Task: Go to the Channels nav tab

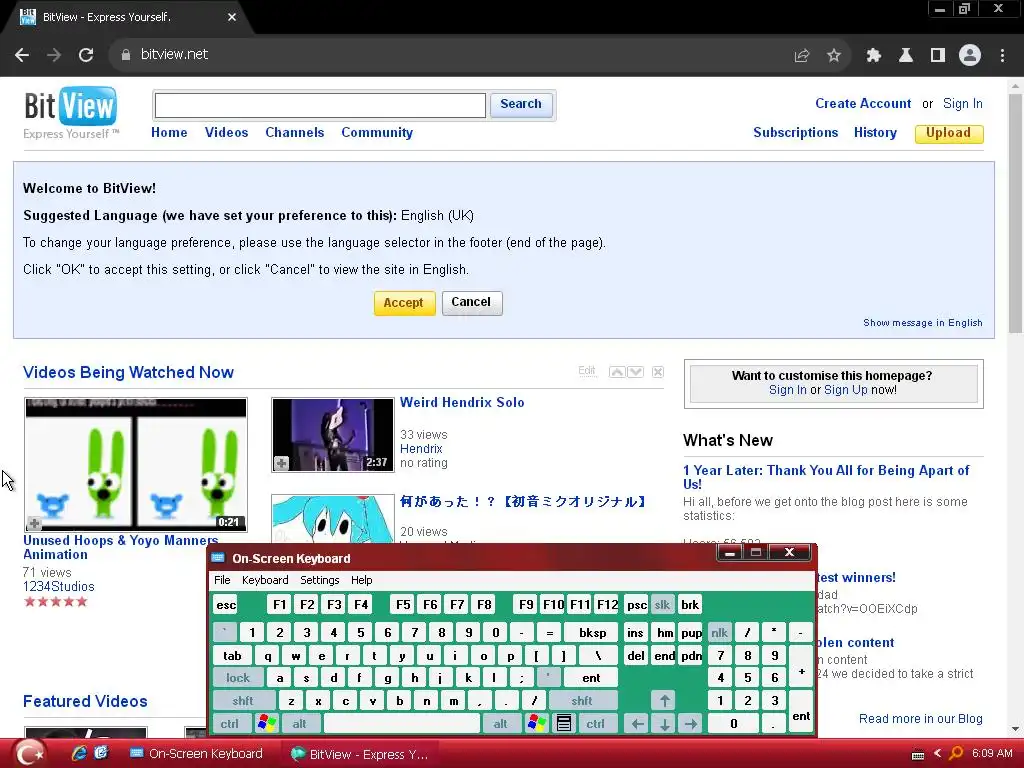Action: point(295,133)
